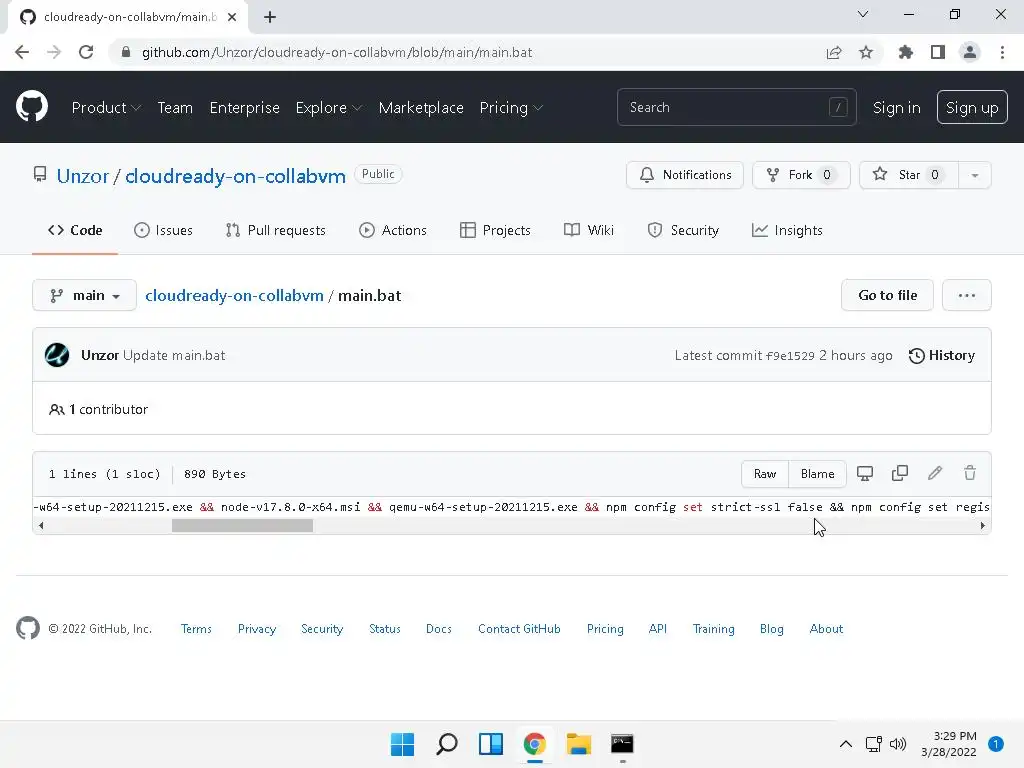The height and width of the screenshot is (768, 1024).
Task: Close the cloudready-on-collabvm tab
Action: point(232,17)
